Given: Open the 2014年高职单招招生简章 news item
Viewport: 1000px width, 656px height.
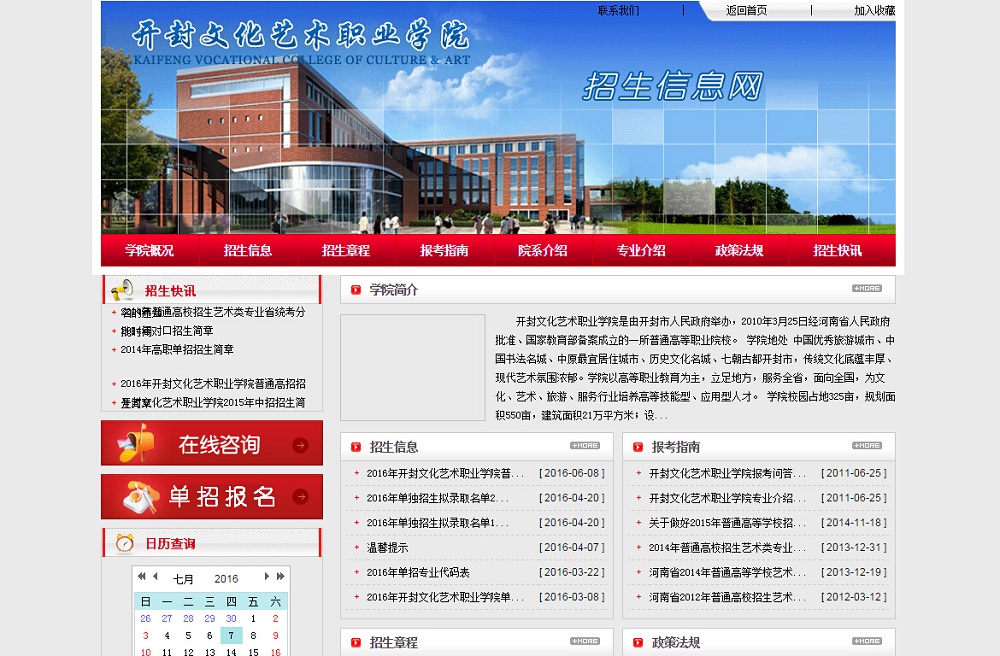Looking at the screenshot, I should pos(177,349).
